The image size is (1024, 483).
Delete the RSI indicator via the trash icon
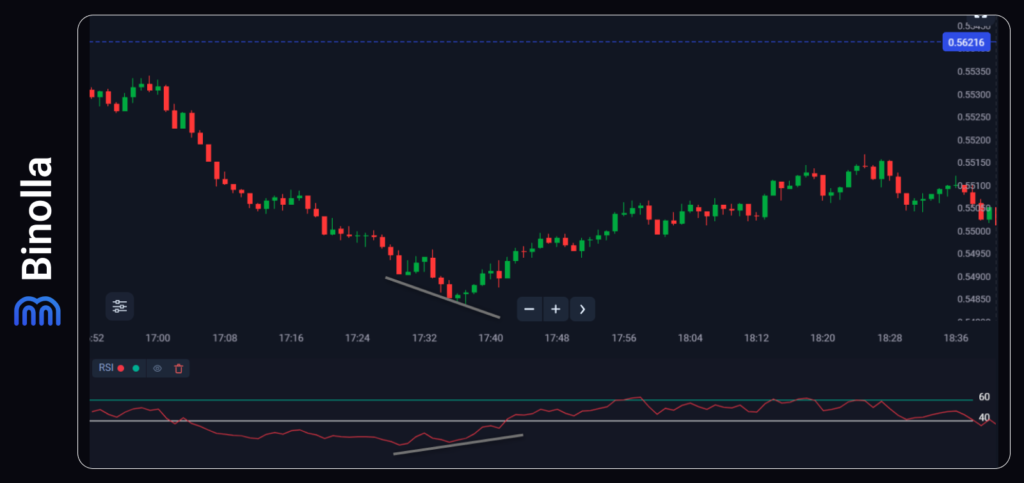[x=179, y=368]
